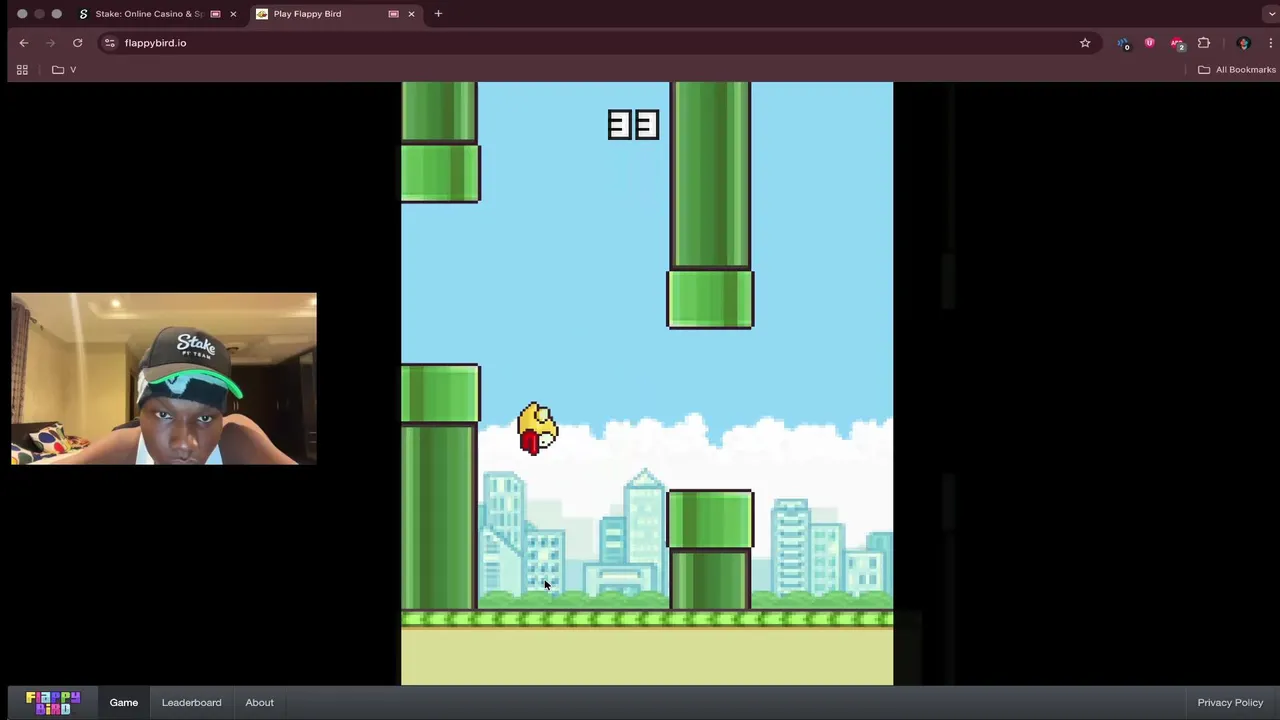Viewport: 1280px width, 720px height.
Task: Open the V bookmarks folder
Action: (x=64, y=70)
